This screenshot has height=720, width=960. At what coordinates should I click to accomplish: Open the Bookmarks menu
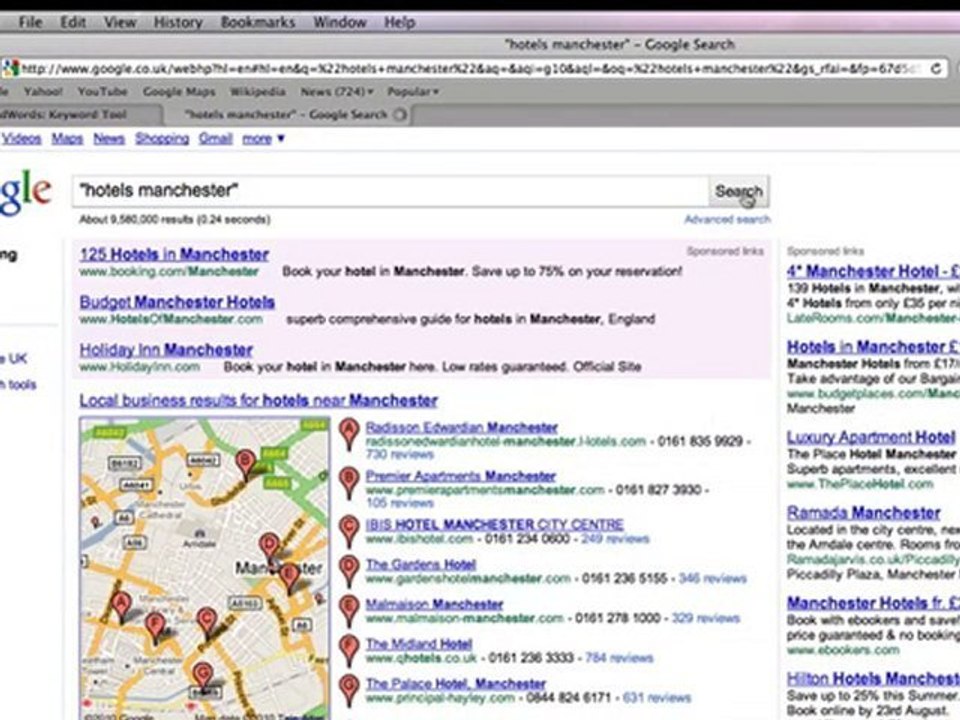tap(258, 23)
